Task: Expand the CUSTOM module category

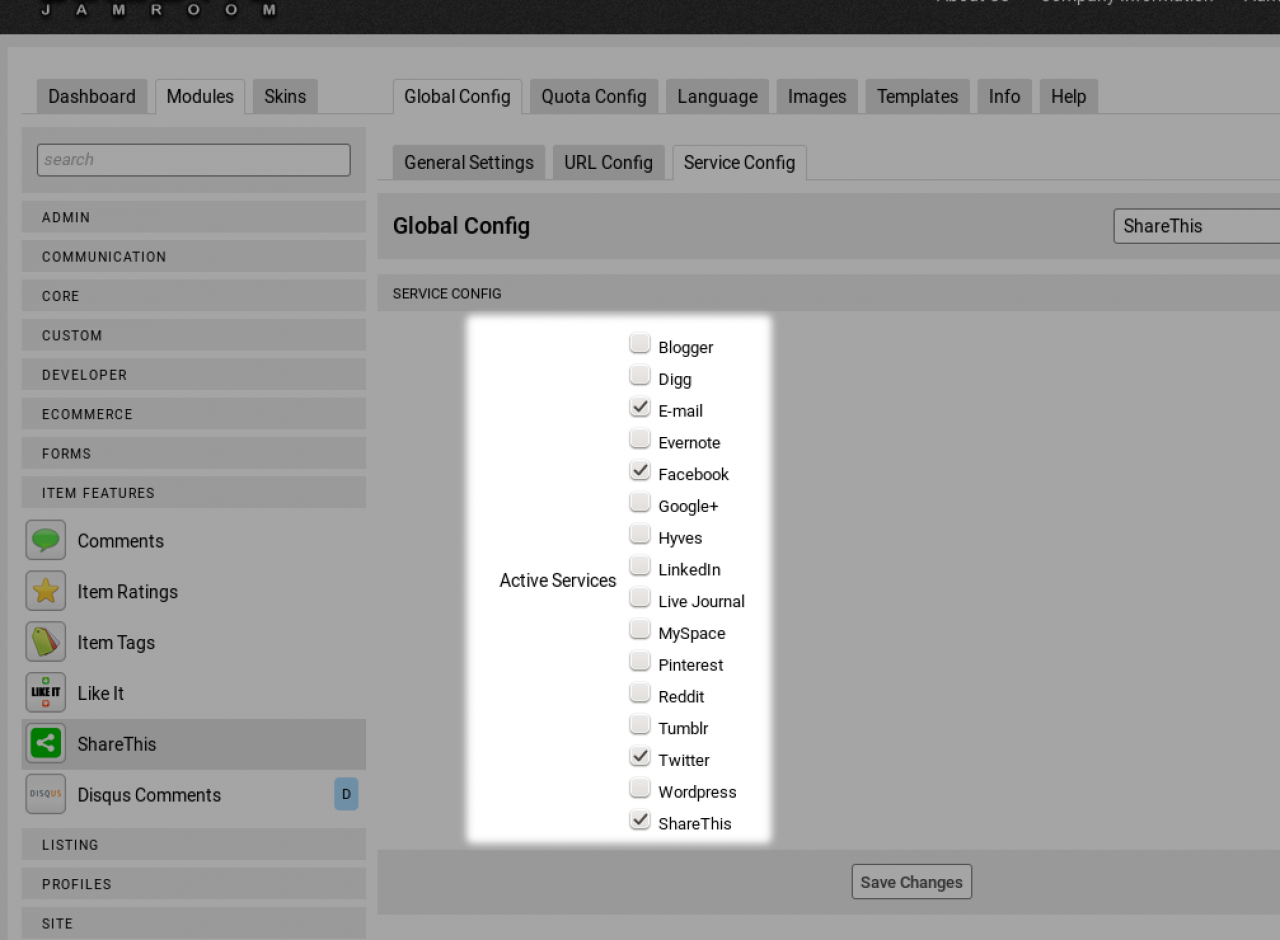Action: point(194,335)
